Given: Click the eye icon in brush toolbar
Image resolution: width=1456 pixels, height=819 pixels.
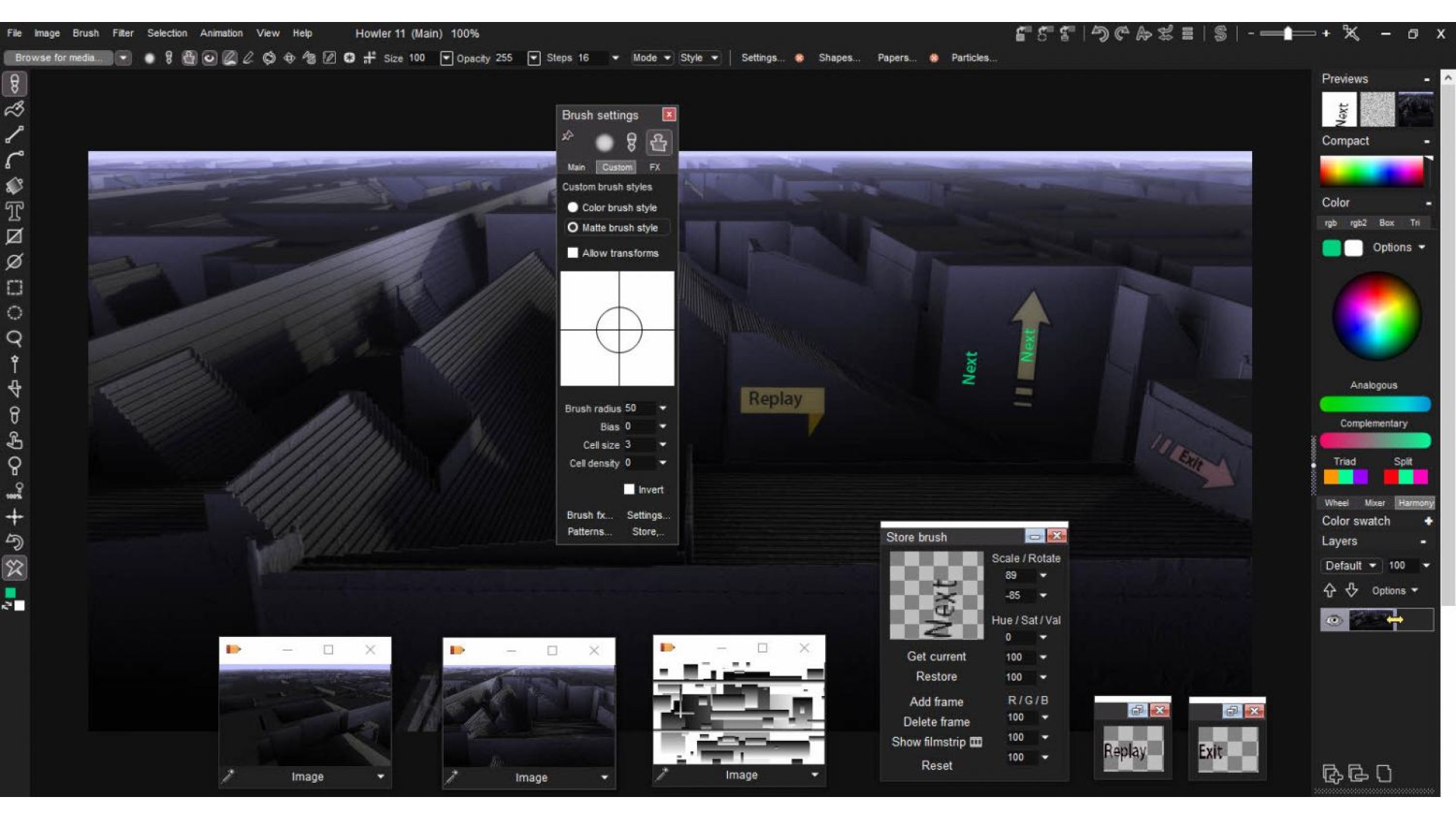Looking at the screenshot, I should [209, 58].
